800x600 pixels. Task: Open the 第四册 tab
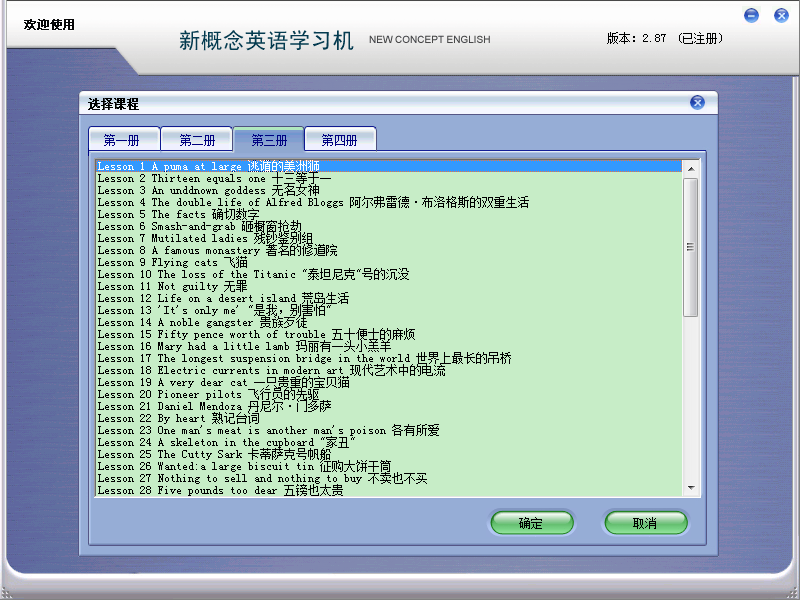tap(340, 140)
